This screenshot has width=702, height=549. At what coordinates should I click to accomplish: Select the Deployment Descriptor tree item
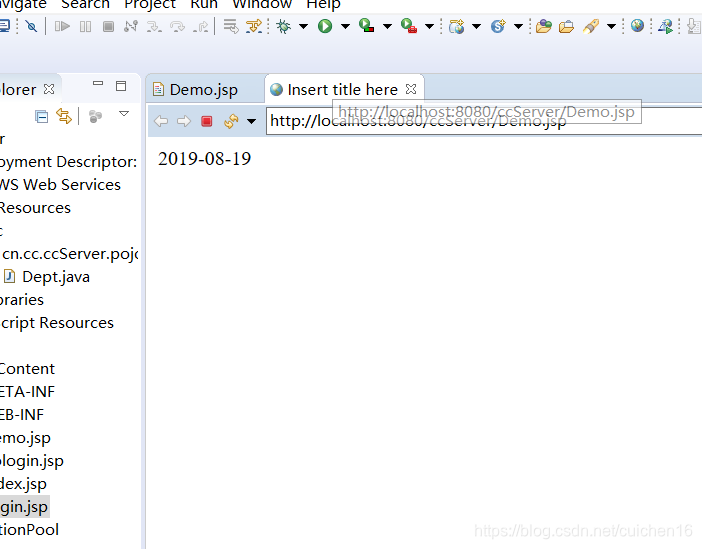[x=68, y=162]
